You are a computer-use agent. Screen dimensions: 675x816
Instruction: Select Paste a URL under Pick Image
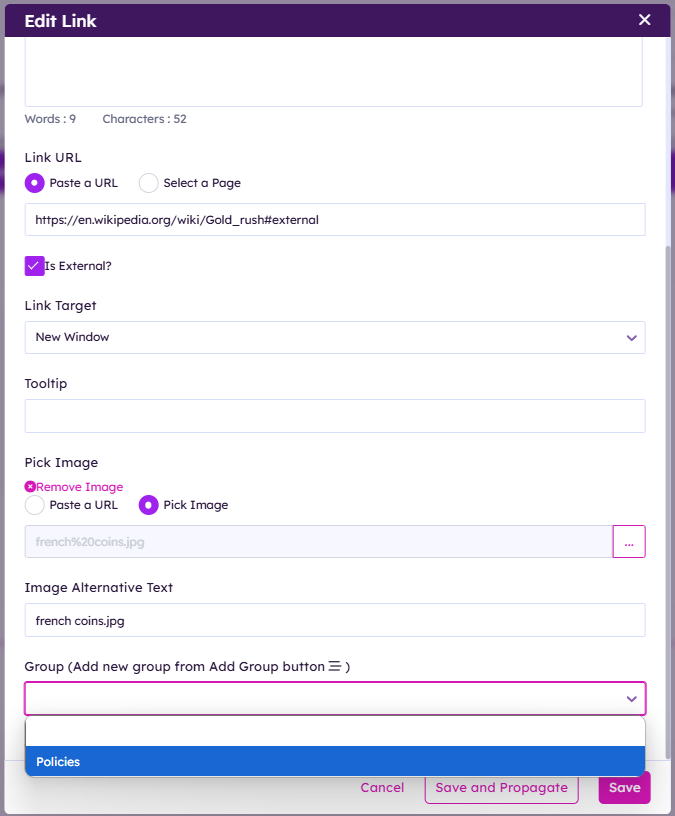35,505
